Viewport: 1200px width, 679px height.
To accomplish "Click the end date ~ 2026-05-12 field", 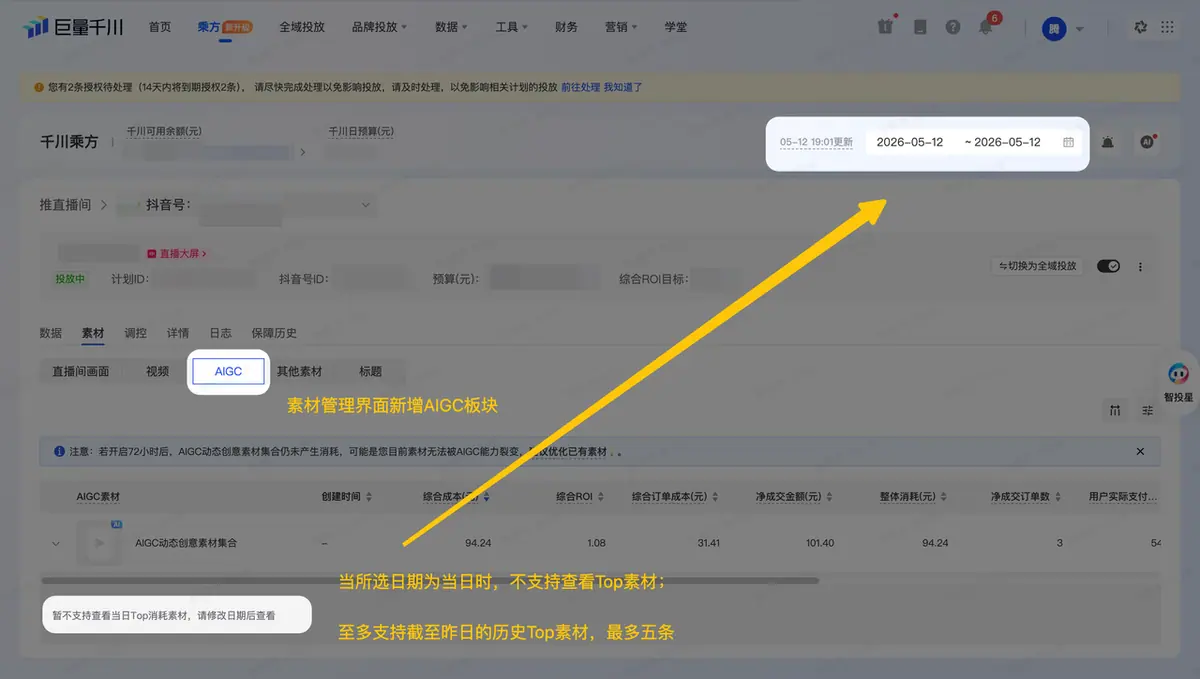I will click(1003, 142).
